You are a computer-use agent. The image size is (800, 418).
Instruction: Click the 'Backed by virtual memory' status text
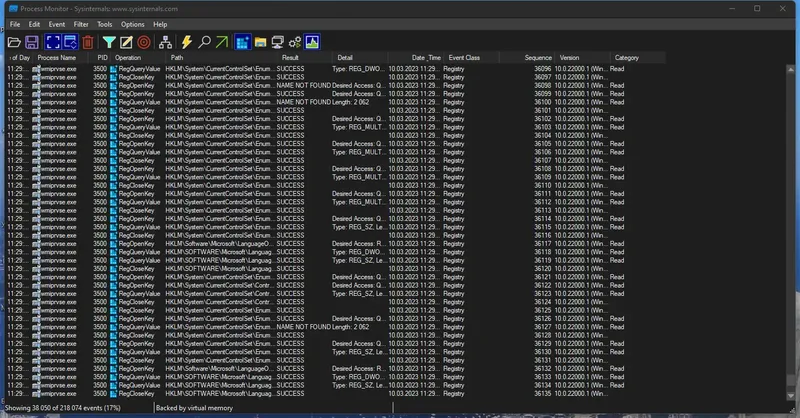(194, 408)
